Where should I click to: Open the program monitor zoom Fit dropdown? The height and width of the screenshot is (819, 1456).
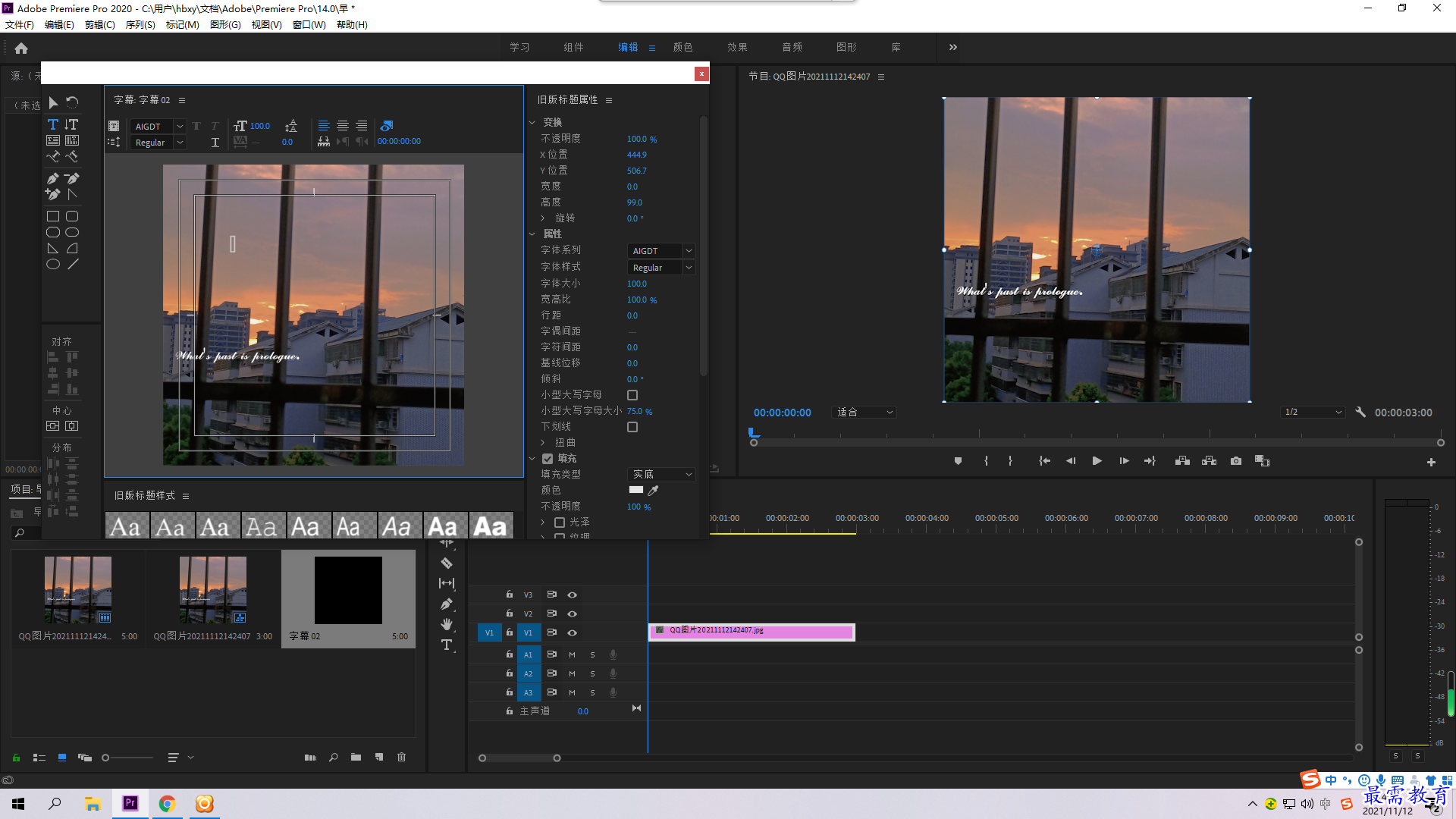coord(864,413)
